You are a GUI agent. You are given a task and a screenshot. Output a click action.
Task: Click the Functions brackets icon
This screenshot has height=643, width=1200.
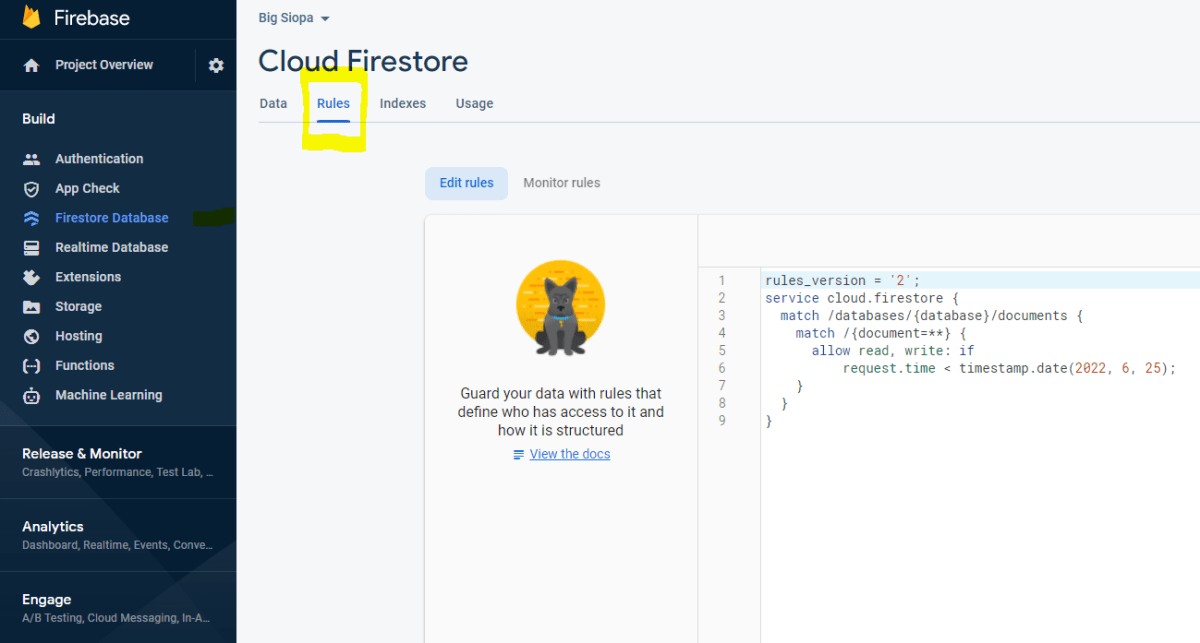pos(32,366)
